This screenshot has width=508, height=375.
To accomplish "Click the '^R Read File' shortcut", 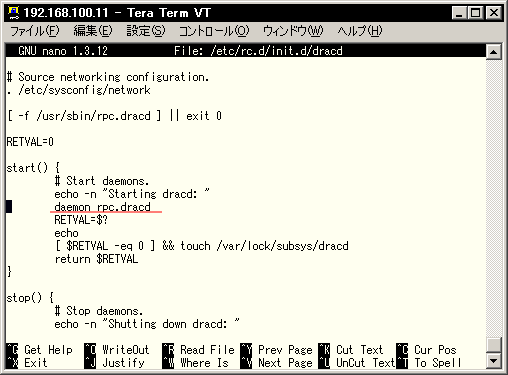I will point(199,350).
